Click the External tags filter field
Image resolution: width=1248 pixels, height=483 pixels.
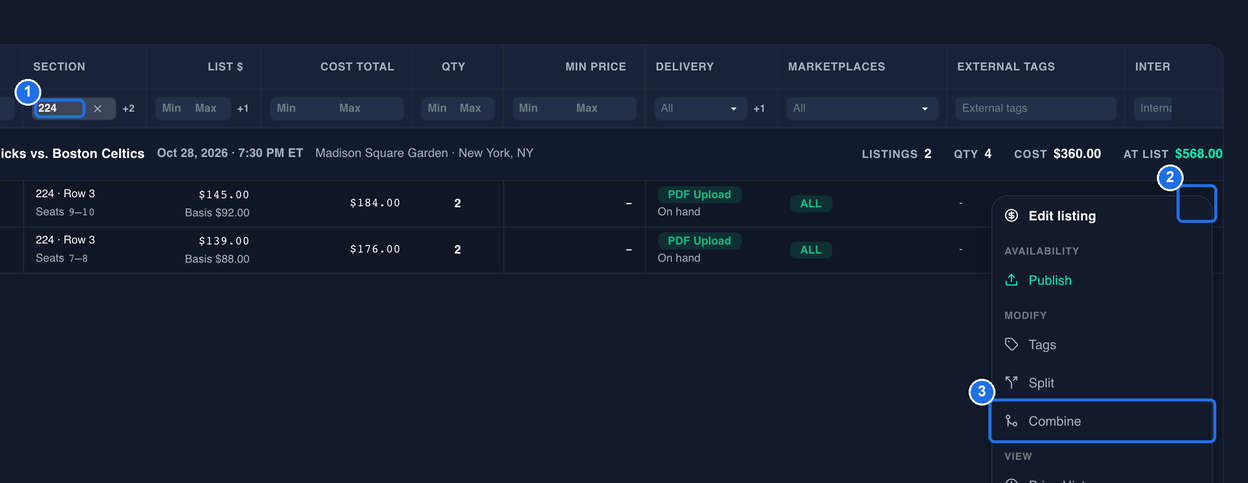click(x=1035, y=108)
